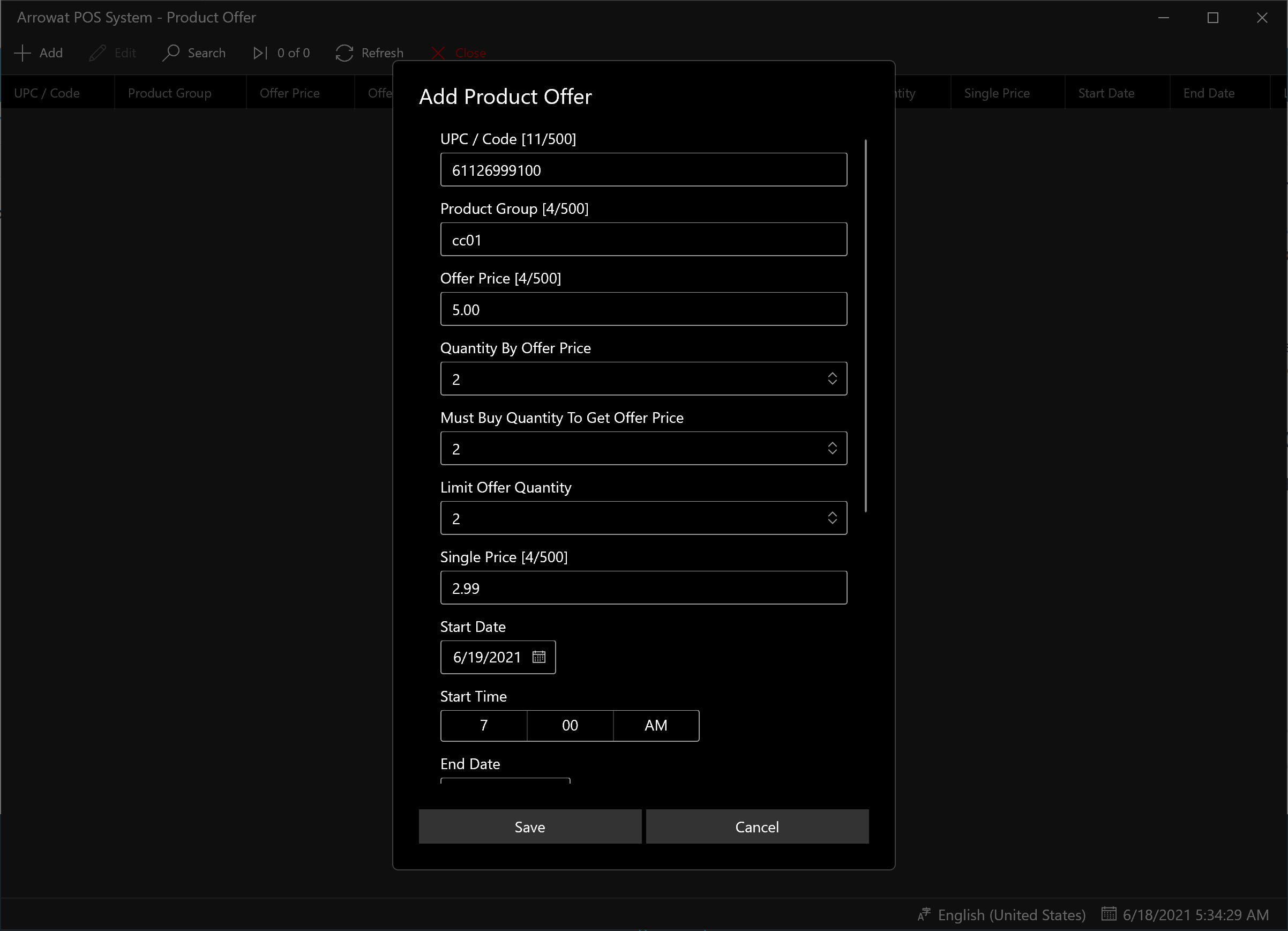
Task: Click the Save button
Action: tap(530, 826)
